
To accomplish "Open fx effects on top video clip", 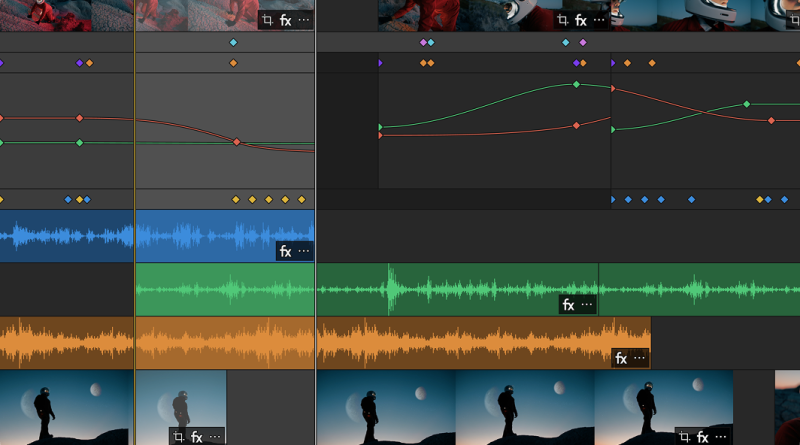I will [285, 20].
